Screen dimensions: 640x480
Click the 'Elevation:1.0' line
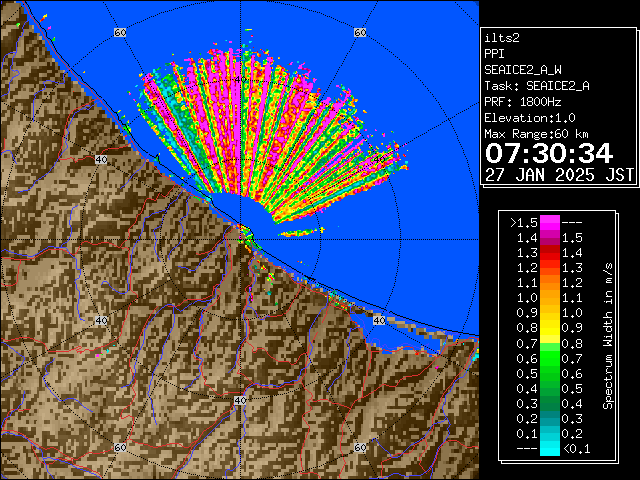tap(530, 118)
